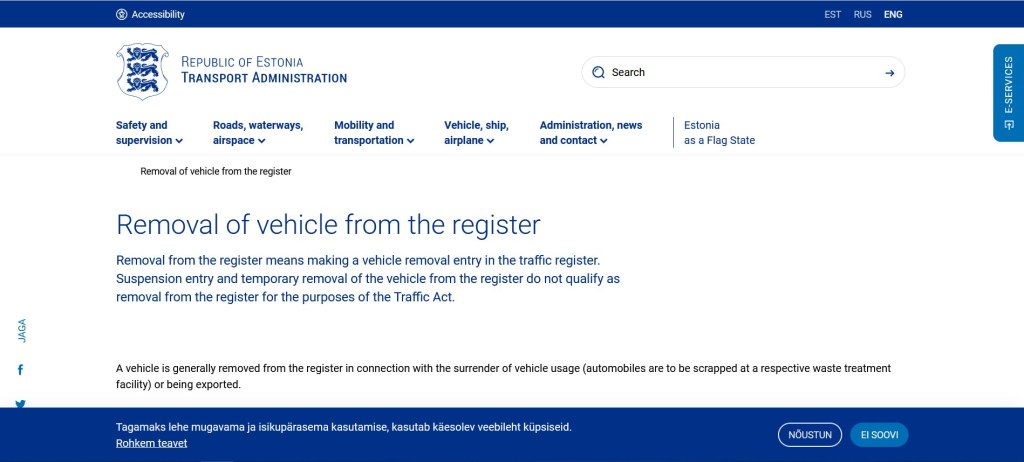Open the E-Services side tab
1024x462 pixels.
(x=1008, y=93)
